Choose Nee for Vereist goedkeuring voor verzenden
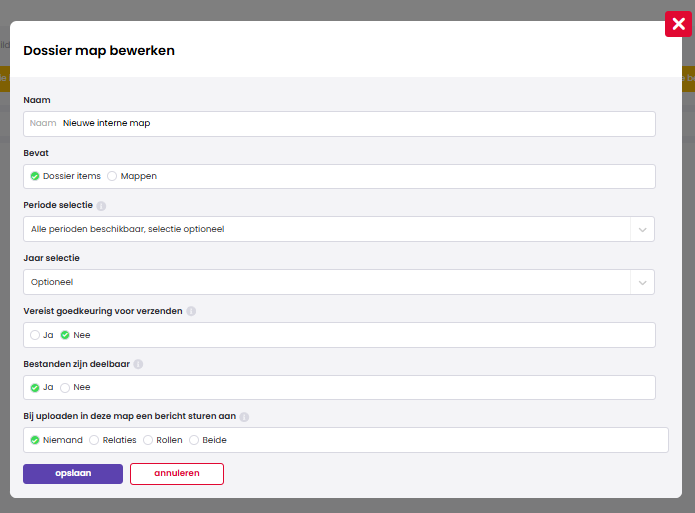This screenshot has height=513, width=695. [65, 335]
